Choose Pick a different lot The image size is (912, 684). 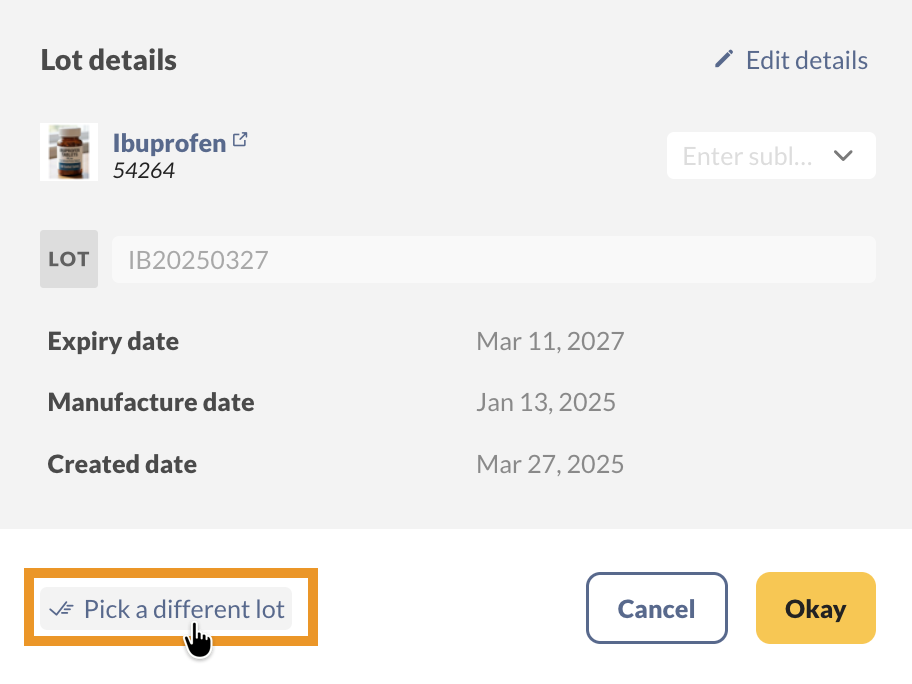click(x=168, y=608)
